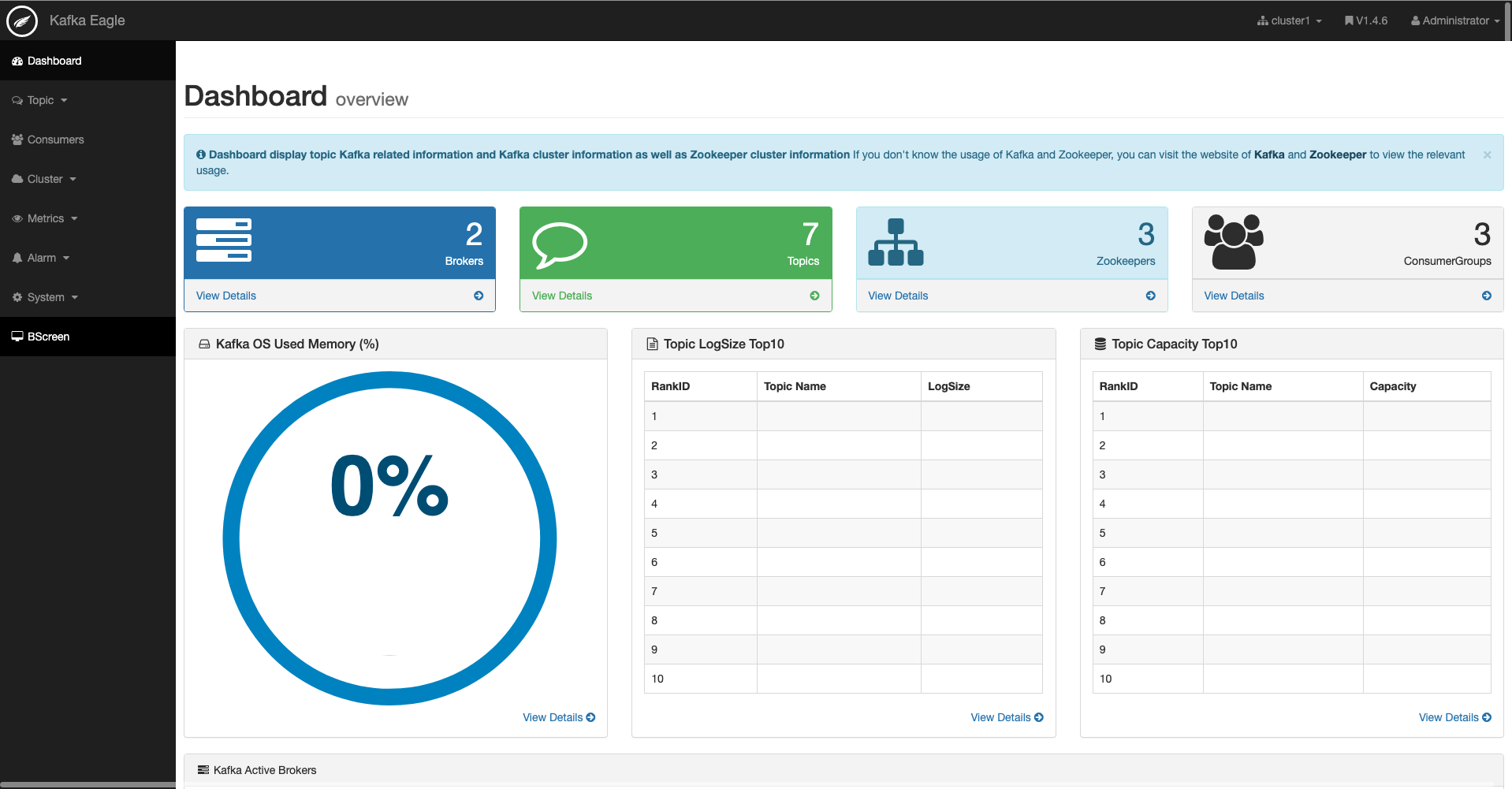The width and height of the screenshot is (1512, 789).
Task: Expand the Alarm sidebar menu caret
Action: point(66,259)
